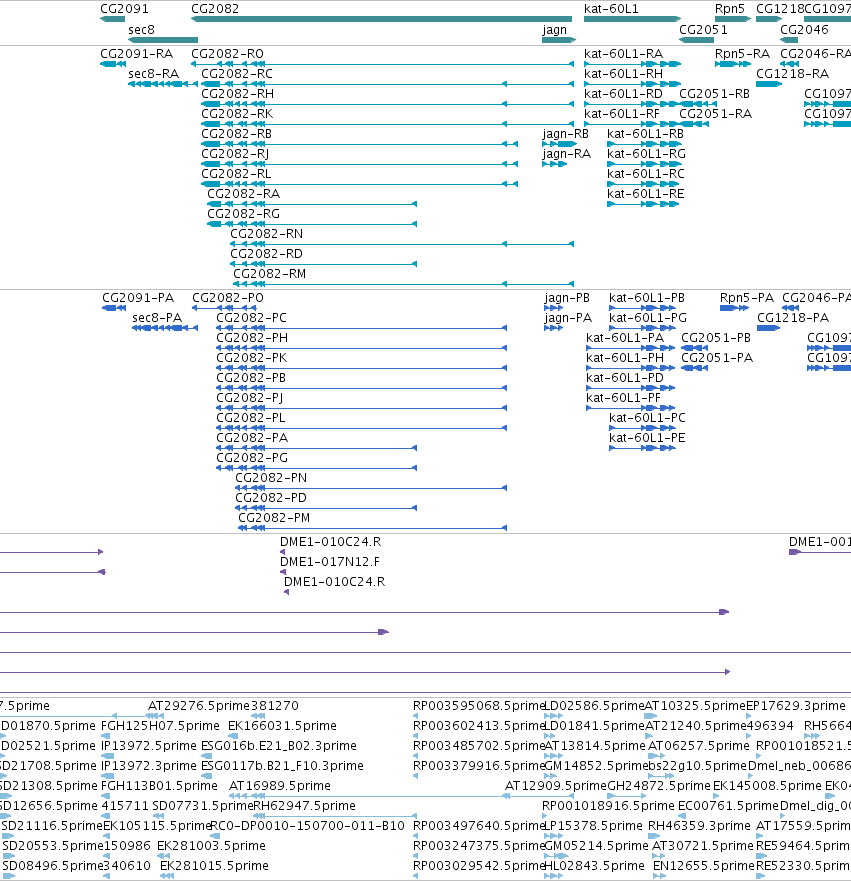Click transcript kat-60L1-RG label

coord(647,154)
